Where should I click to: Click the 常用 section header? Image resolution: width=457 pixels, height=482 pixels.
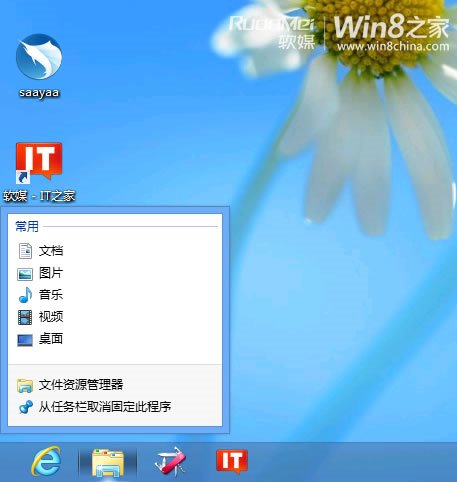27,227
